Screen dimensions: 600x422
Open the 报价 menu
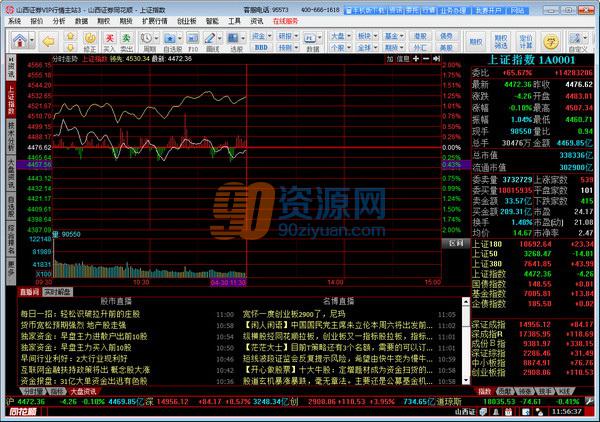click(36, 21)
